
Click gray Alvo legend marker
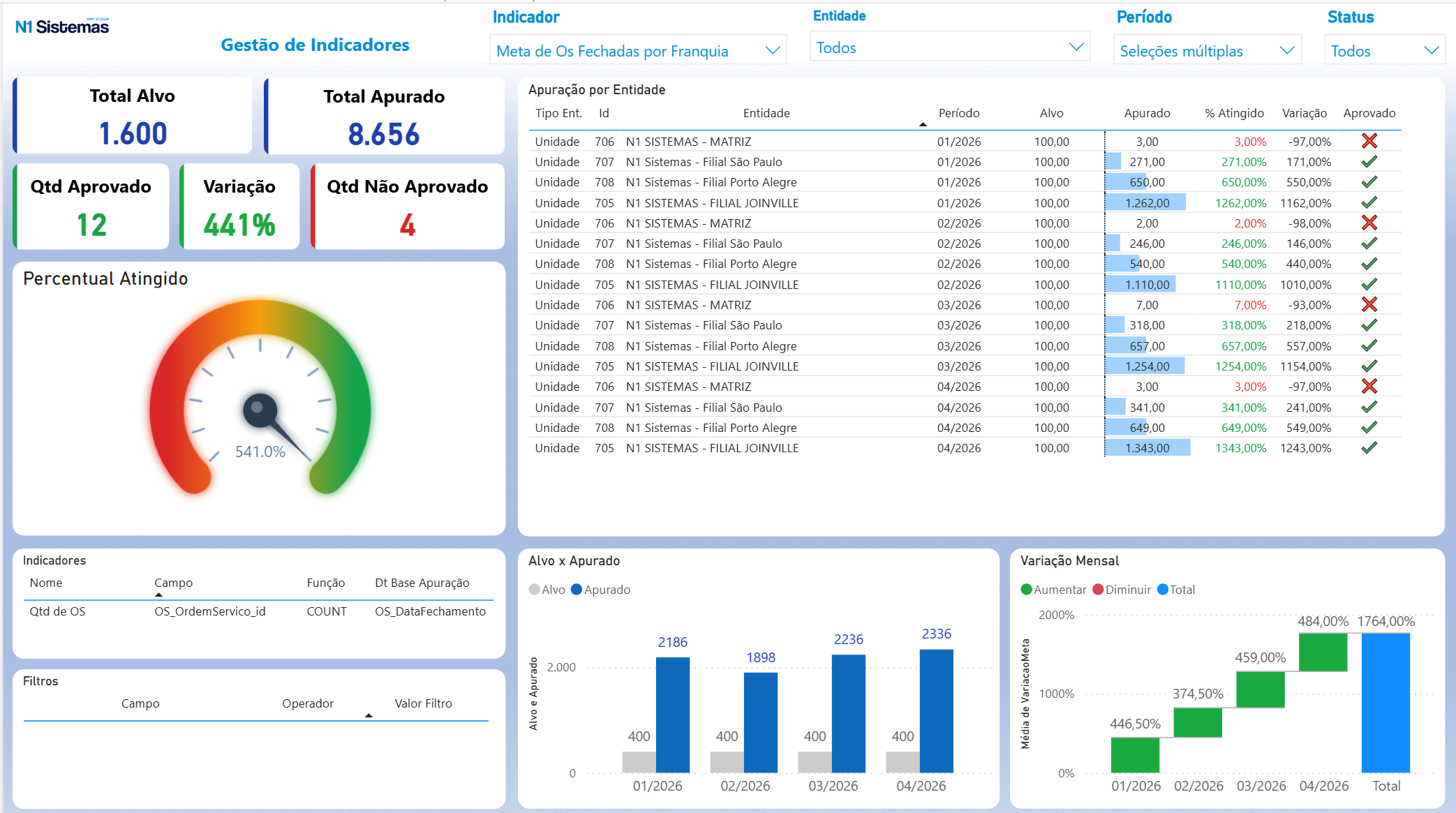[535, 590]
